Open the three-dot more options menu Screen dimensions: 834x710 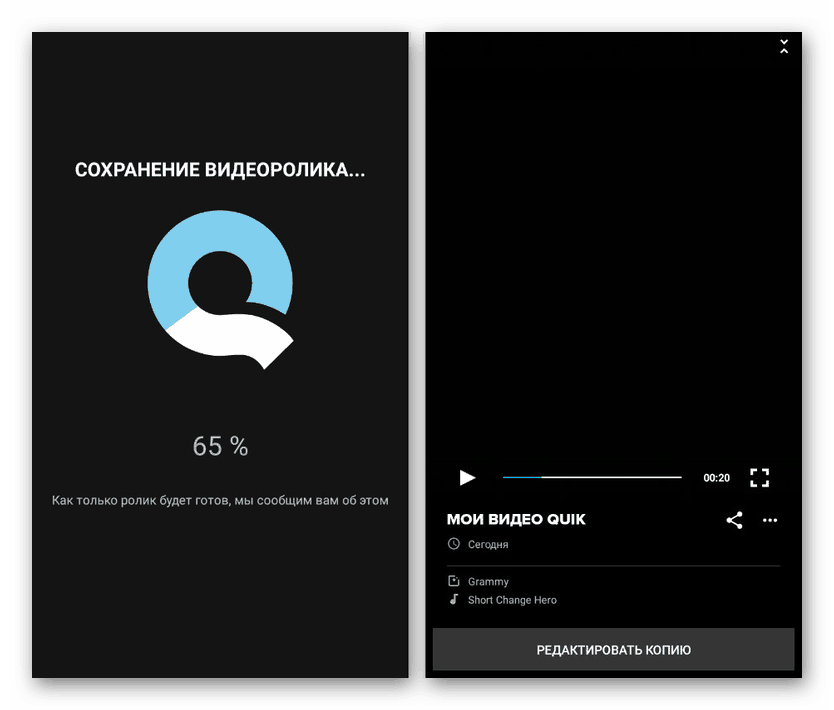click(770, 520)
